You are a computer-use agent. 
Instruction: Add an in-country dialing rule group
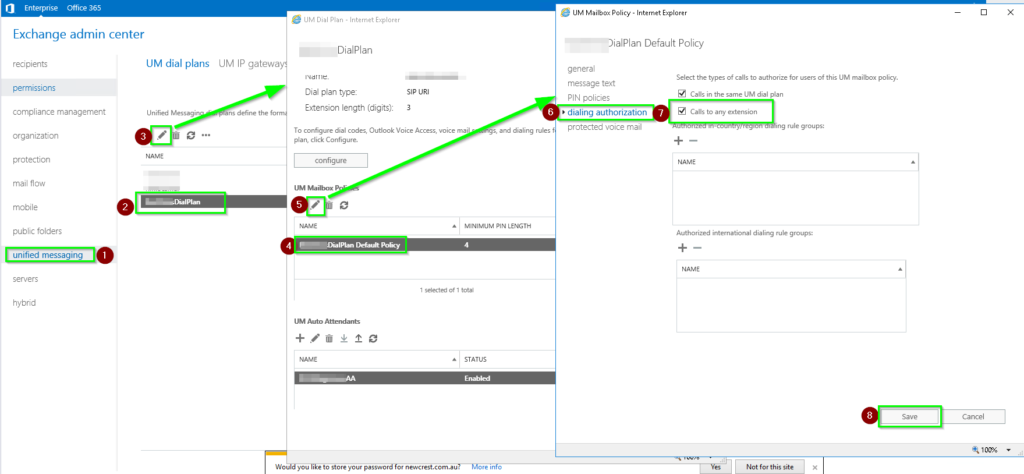pyautogui.click(x=679, y=140)
